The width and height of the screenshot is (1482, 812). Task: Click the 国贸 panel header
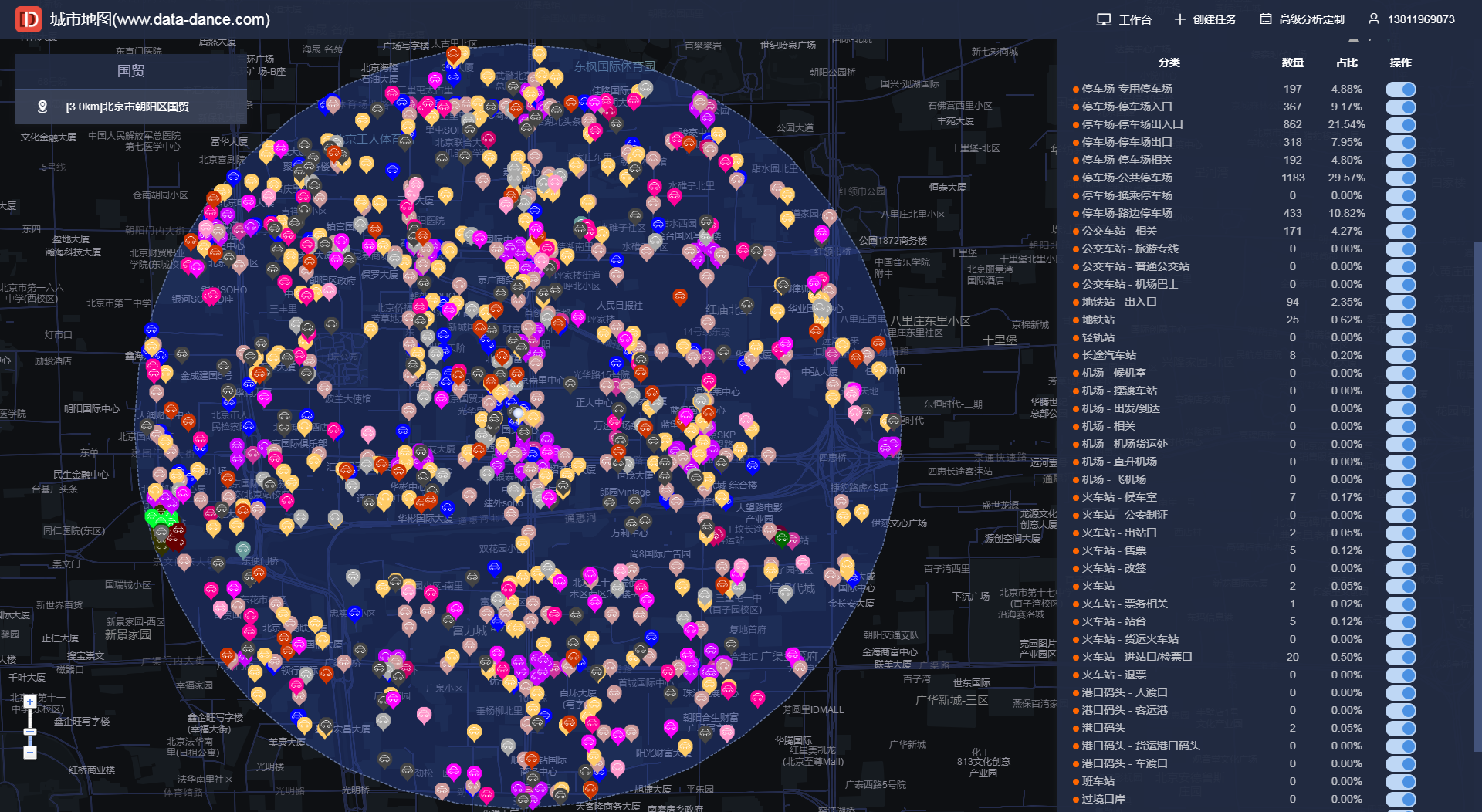tap(131, 71)
